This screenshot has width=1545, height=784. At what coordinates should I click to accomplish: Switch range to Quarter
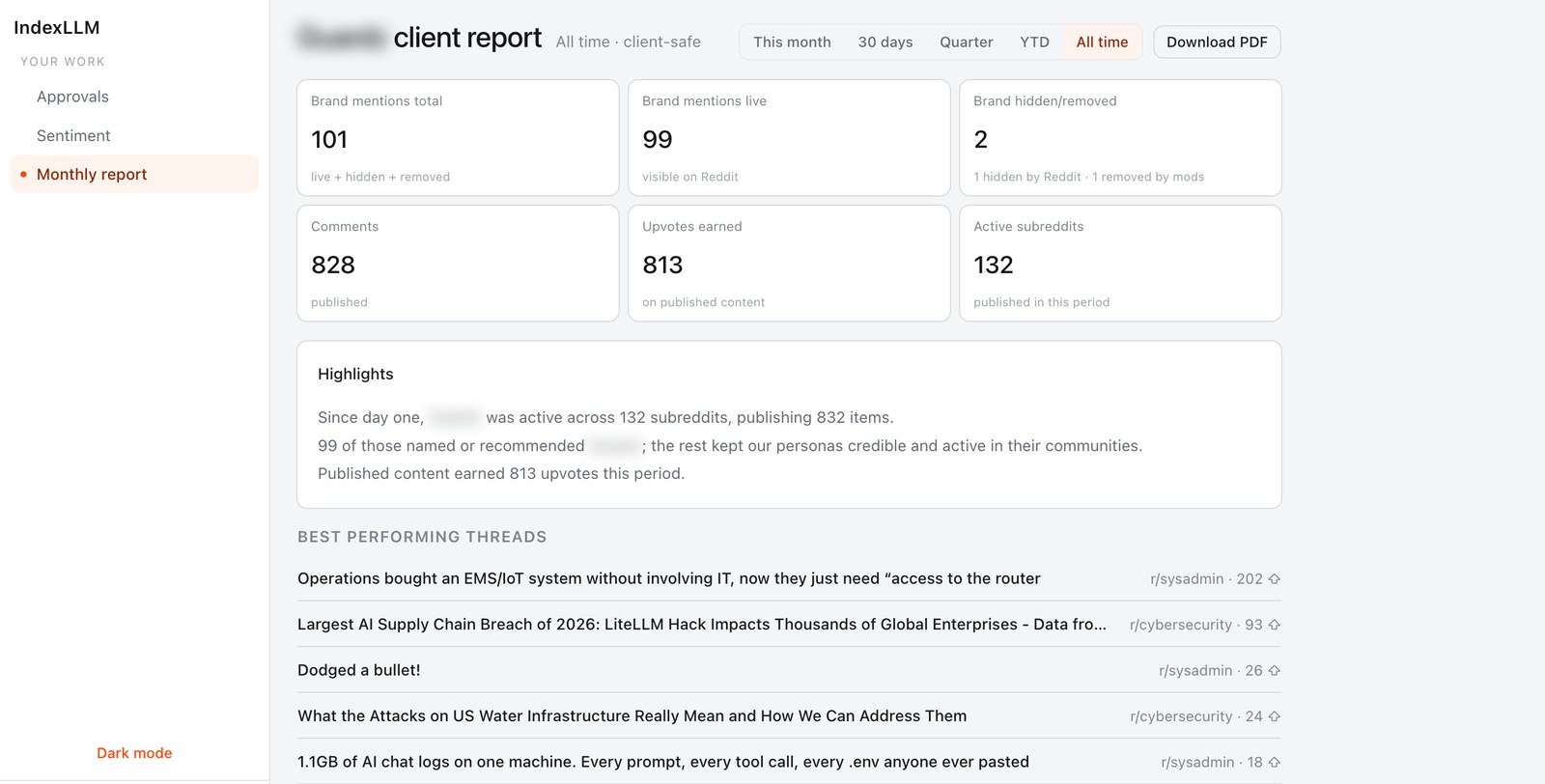tap(967, 42)
